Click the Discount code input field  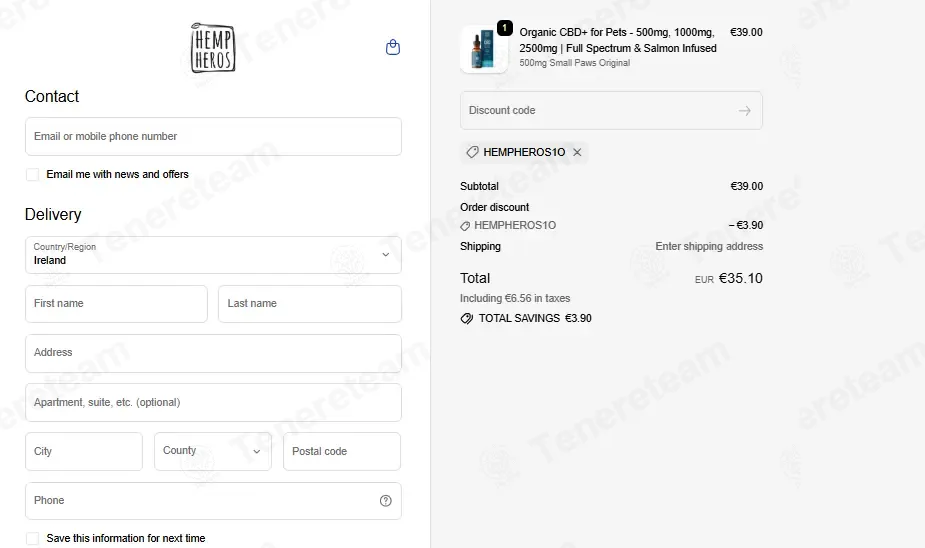click(611, 110)
